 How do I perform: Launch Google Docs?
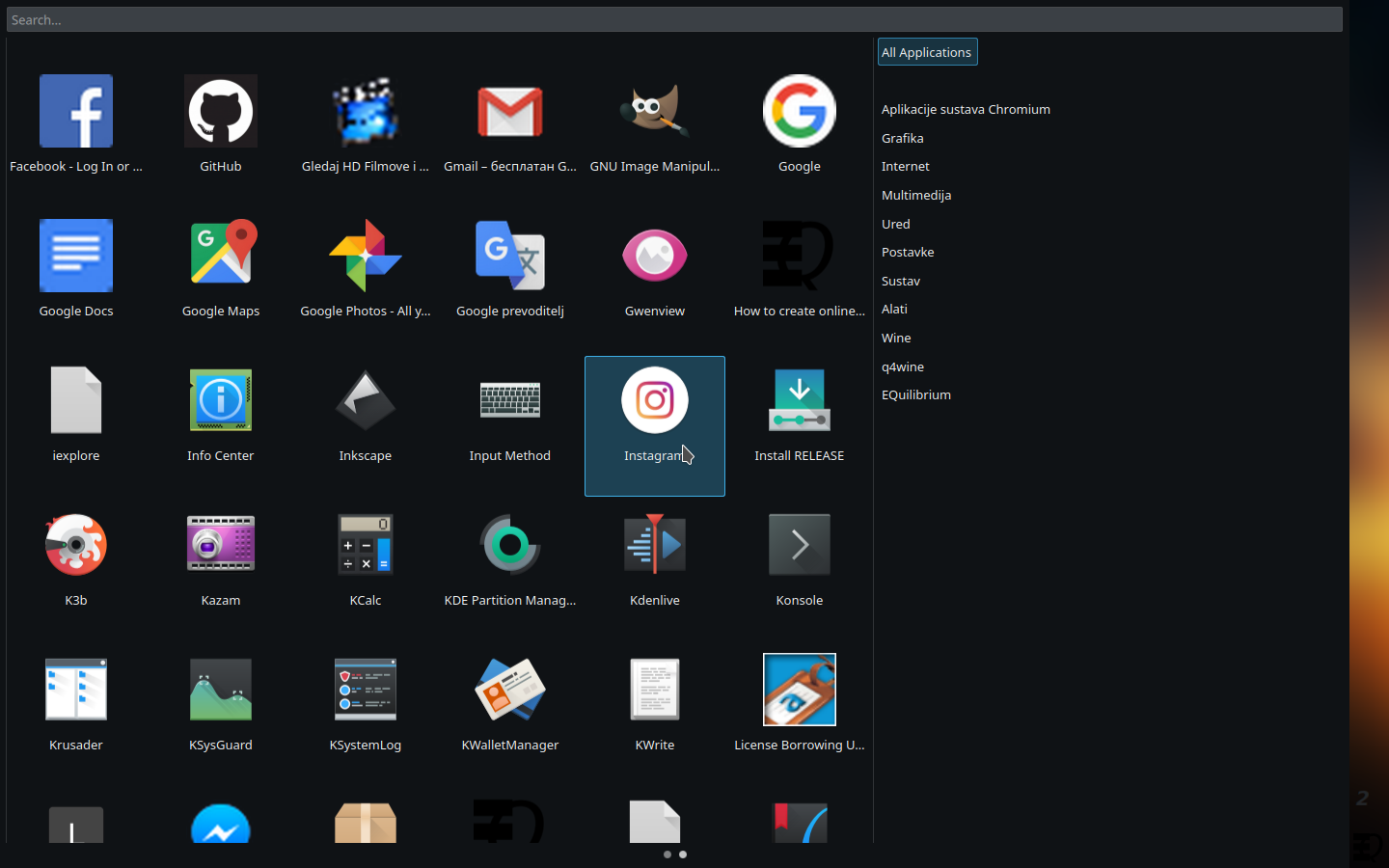pos(76,256)
